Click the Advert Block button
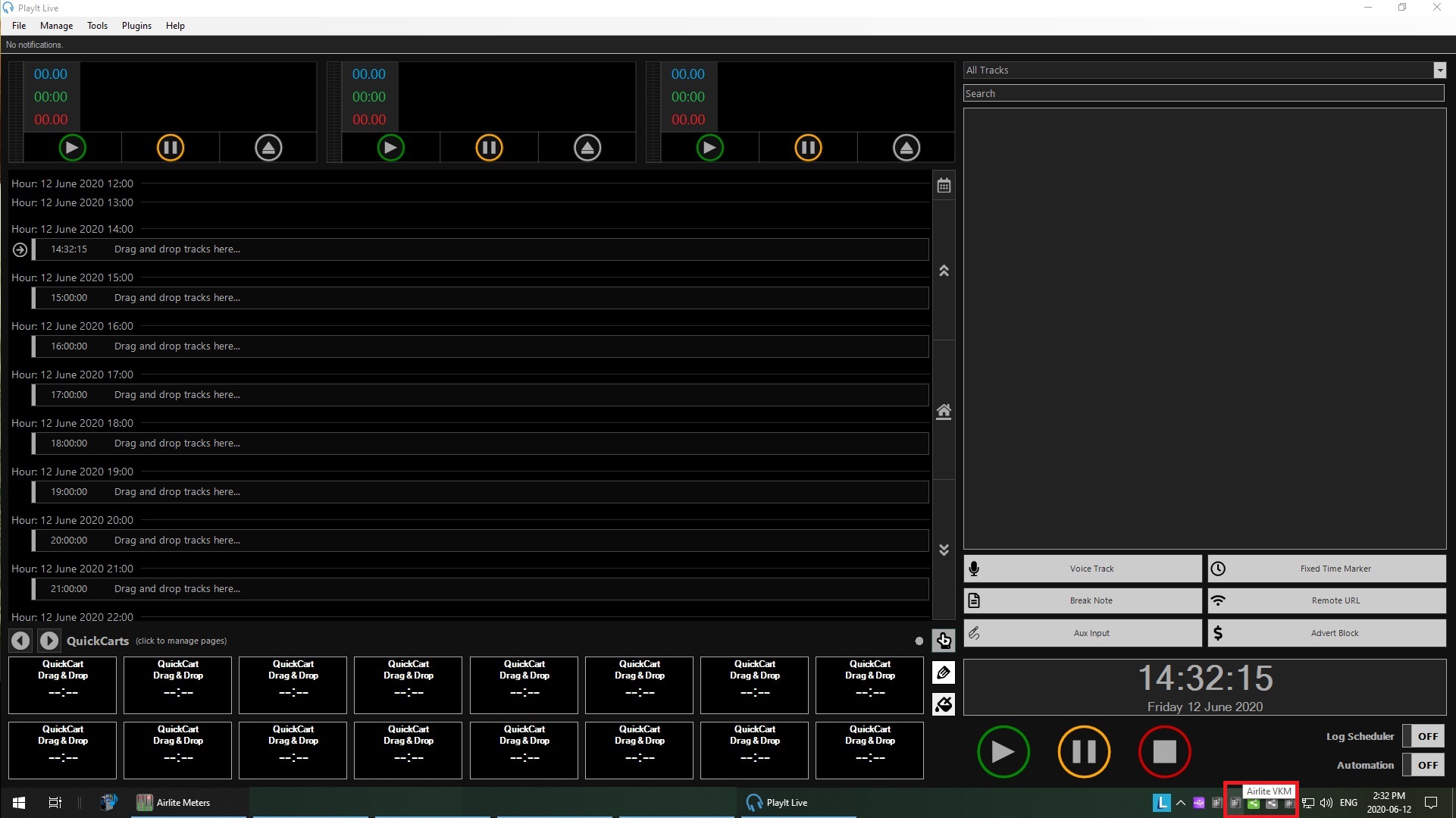Viewport: 1456px width, 818px height. point(1326,633)
